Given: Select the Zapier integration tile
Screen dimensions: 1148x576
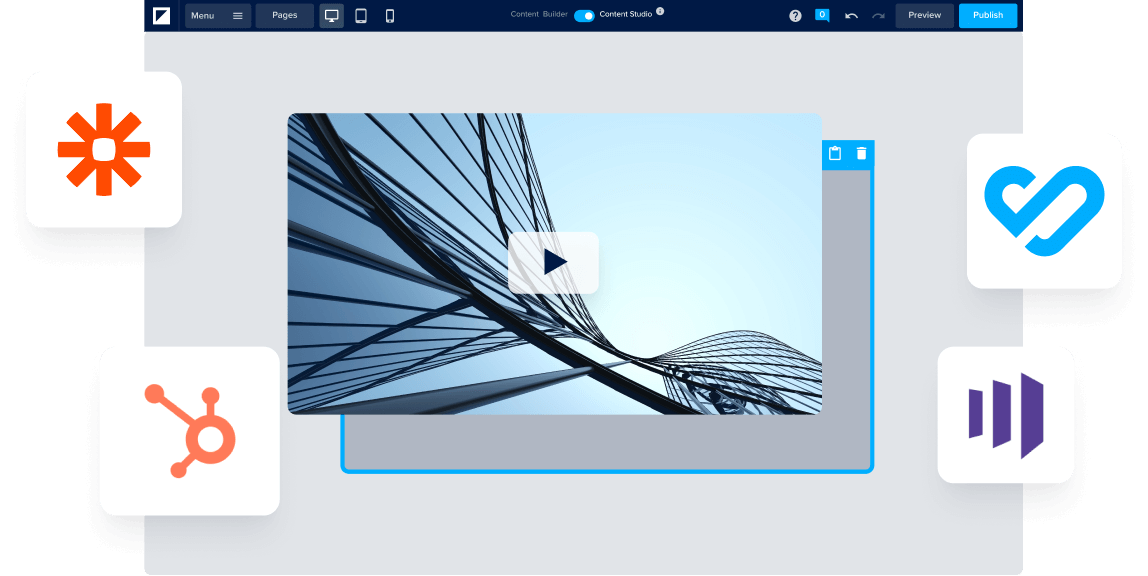Looking at the screenshot, I should click(x=104, y=149).
